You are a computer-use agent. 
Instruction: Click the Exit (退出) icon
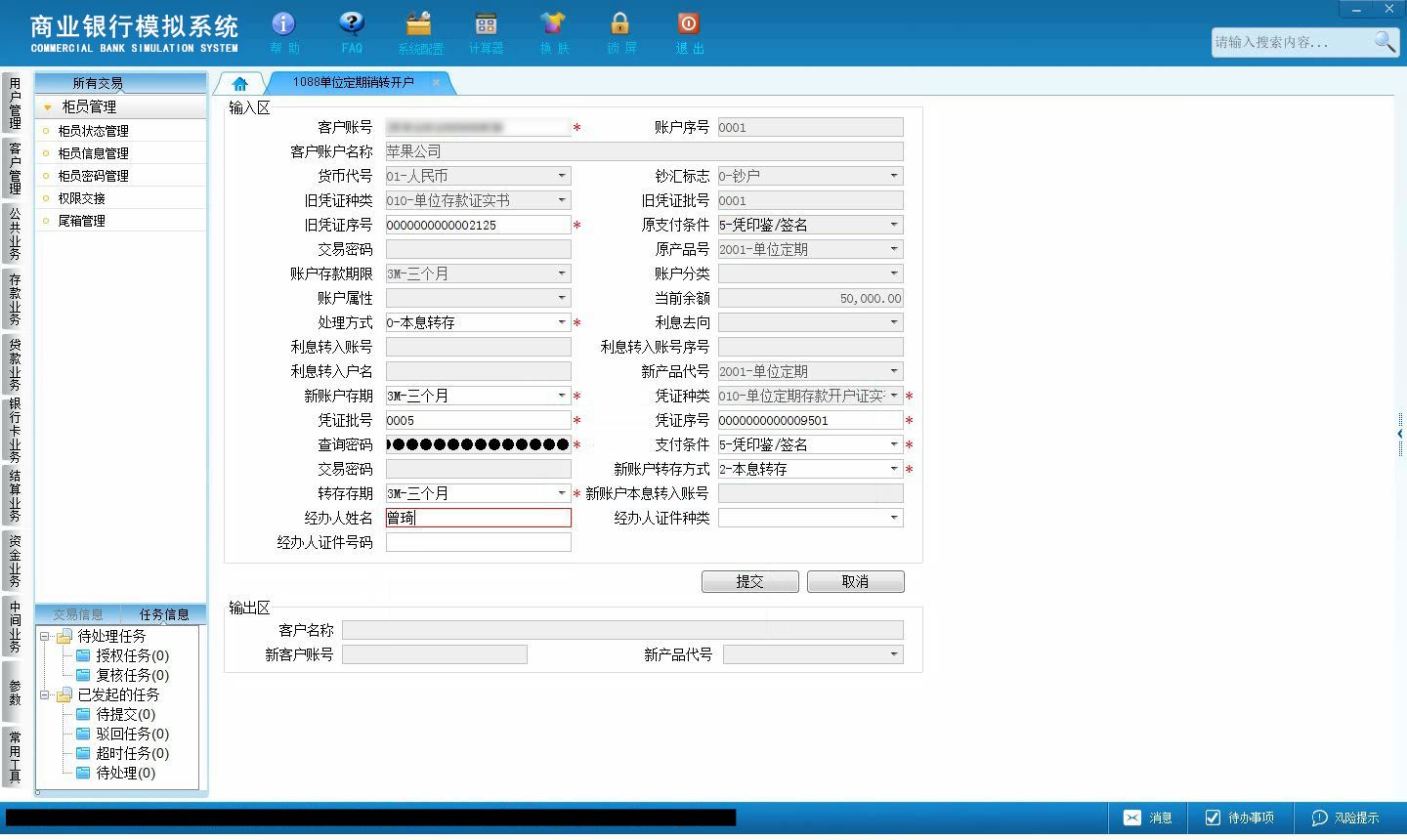point(689,31)
